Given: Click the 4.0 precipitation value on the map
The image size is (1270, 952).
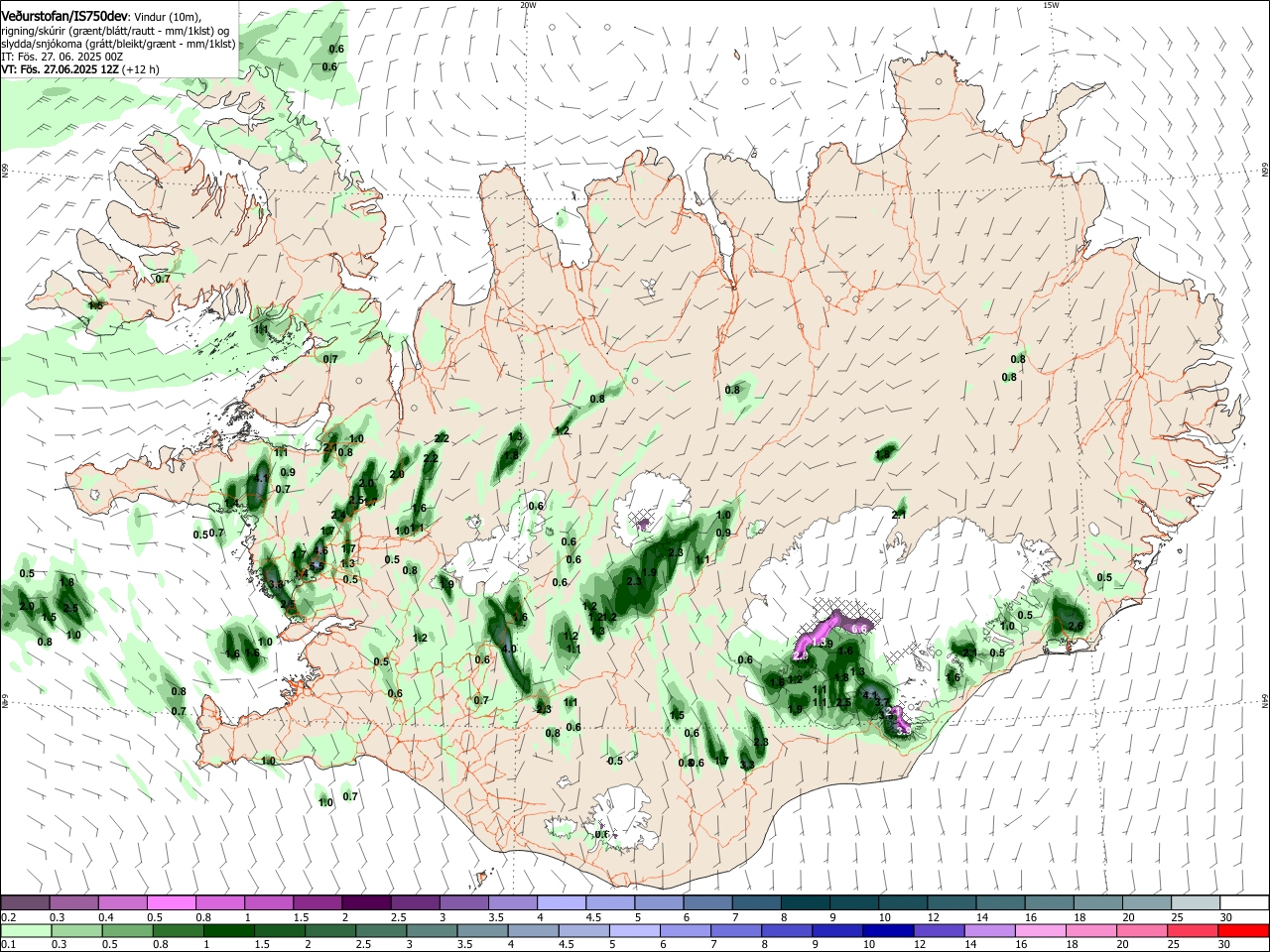Looking at the screenshot, I should [510, 649].
